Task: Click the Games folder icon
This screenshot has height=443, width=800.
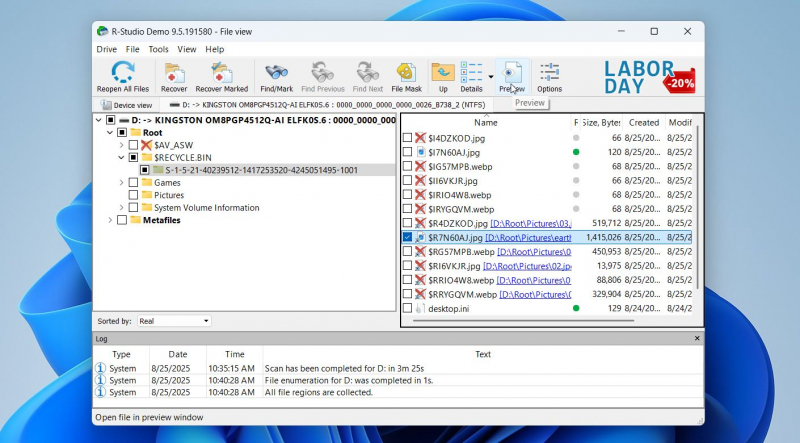Action: (147, 182)
